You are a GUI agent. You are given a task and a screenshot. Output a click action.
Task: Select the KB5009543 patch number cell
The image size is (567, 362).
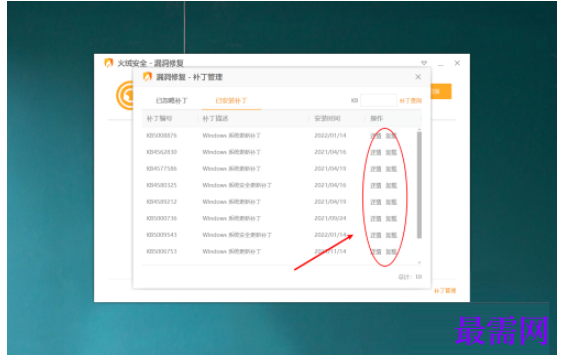(161, 235)
